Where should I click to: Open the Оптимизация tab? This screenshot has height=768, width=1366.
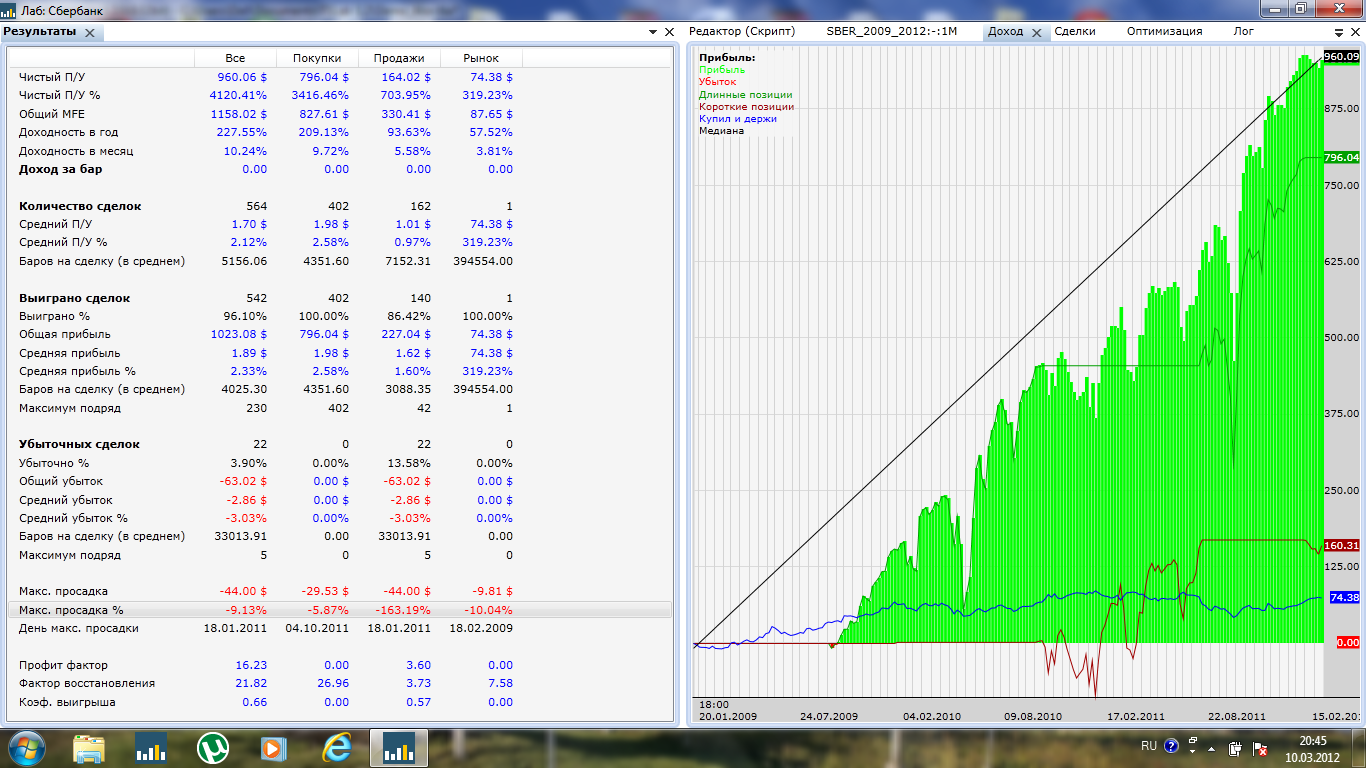tap(1164, 31)
